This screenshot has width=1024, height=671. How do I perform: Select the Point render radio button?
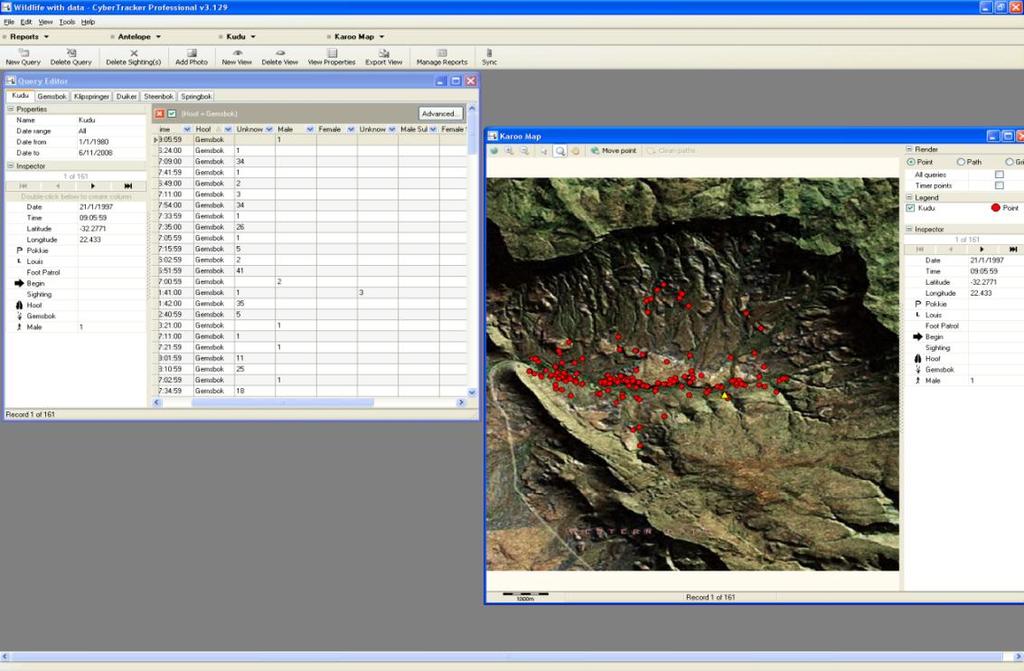(x=911, y=162)
